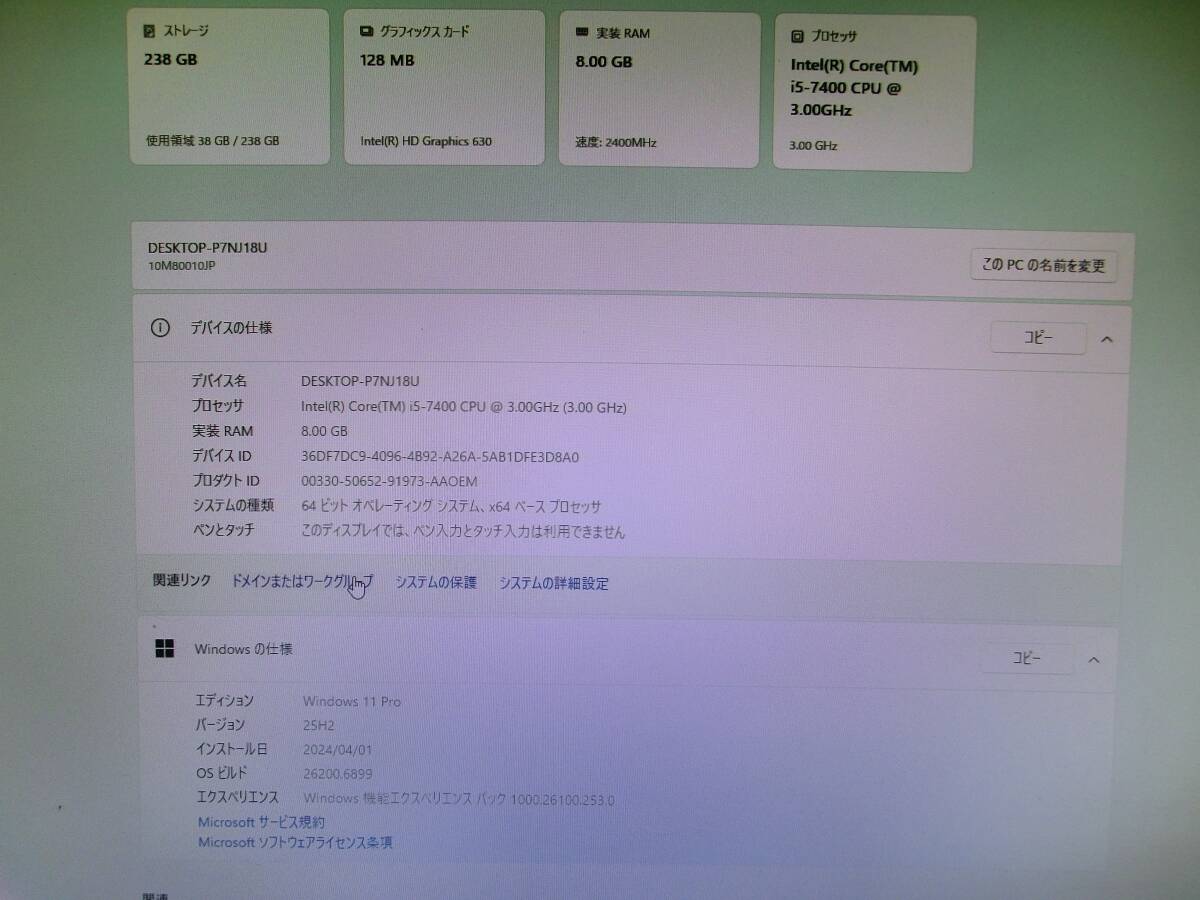Click 使用領域 38 GB / 238 GB text
Image resolution: width=1200 pixels, height=900 pixels.
(x=212, y=141)
